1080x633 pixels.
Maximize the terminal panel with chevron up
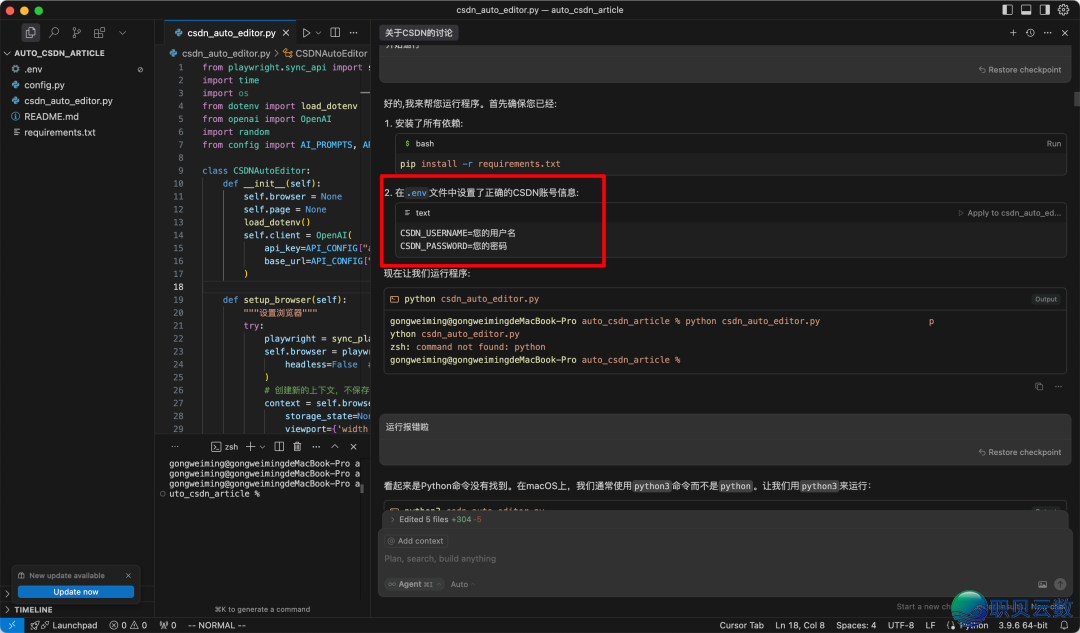click(334, 447)
